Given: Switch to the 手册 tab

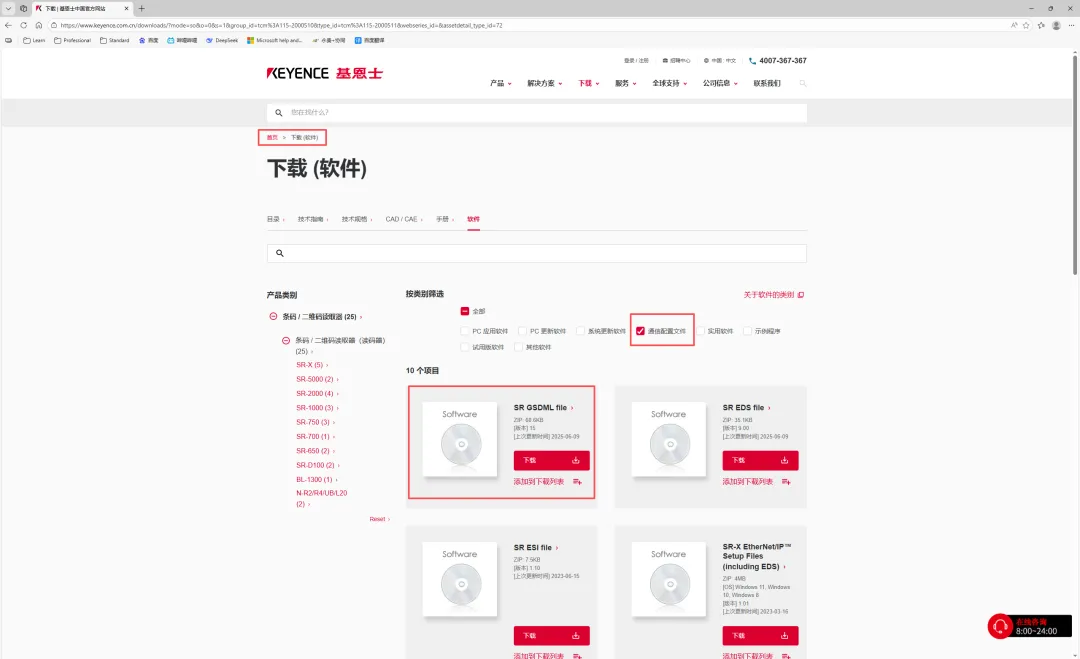Looking at the screenshot, I should point(445,219).
